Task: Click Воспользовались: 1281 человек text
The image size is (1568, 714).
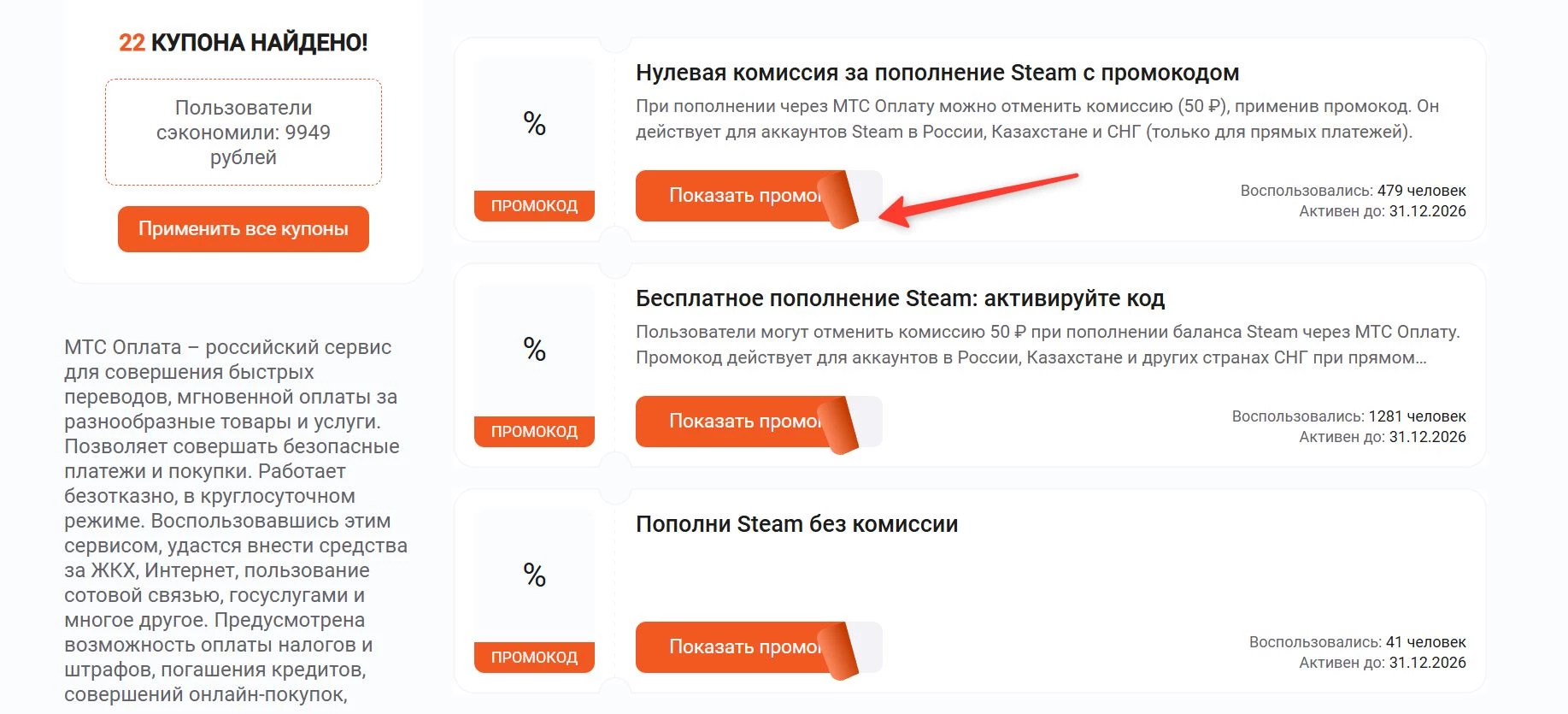Action: coord(1348,416)
